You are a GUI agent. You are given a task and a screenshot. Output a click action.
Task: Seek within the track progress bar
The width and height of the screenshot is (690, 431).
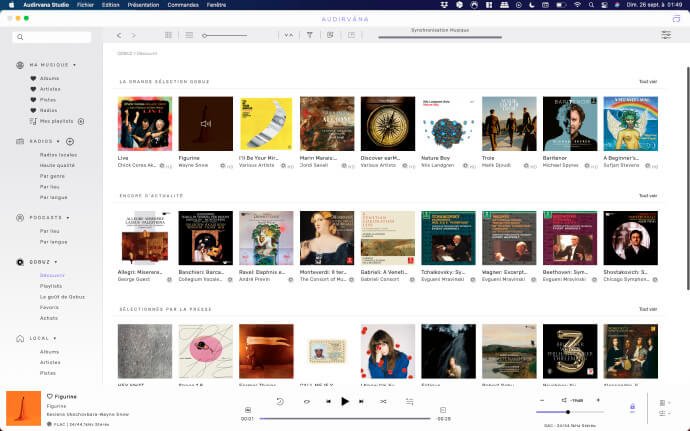(345, 419)
